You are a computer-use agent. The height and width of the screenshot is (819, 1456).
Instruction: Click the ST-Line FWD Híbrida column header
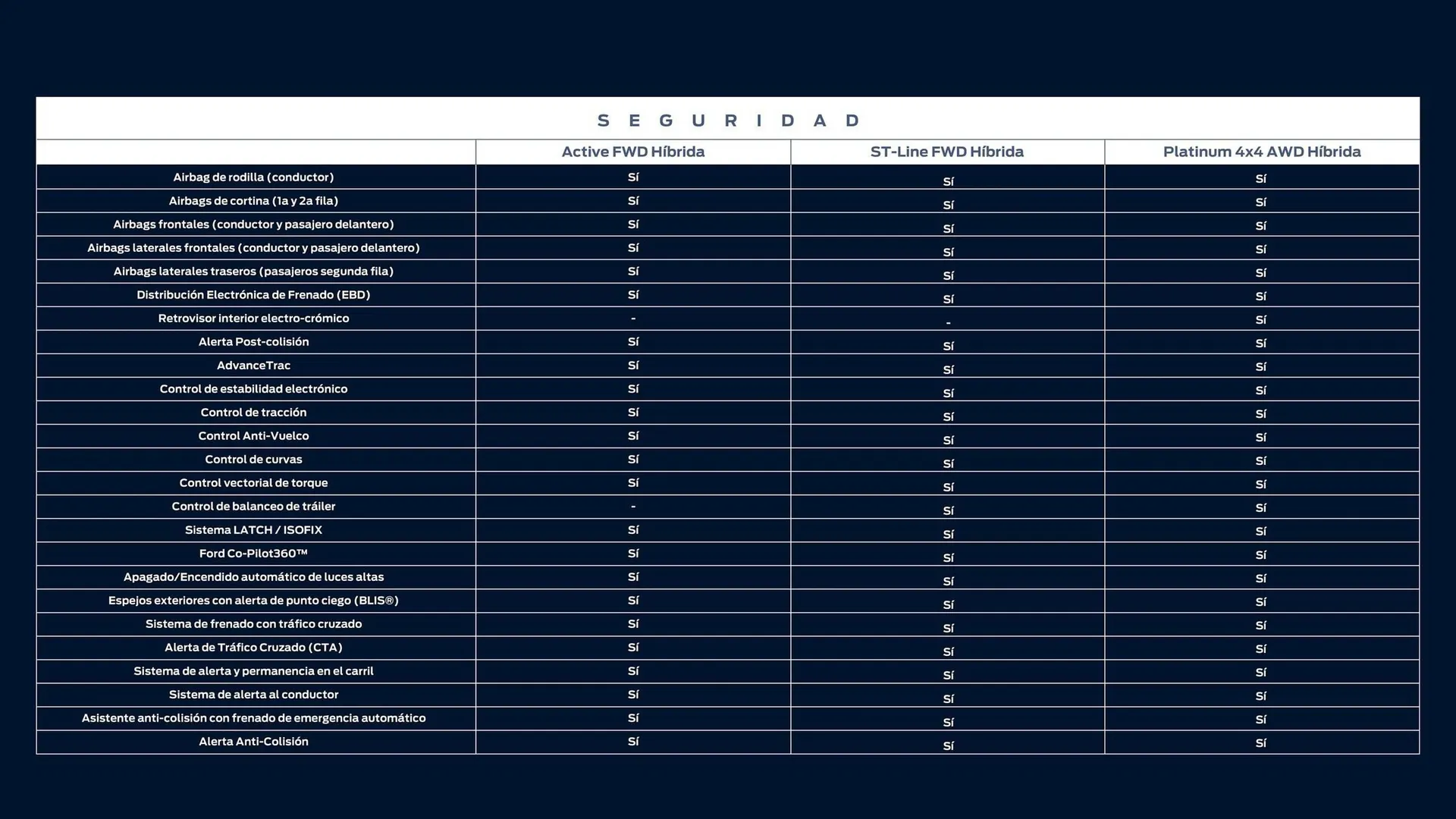coord(947,152)
